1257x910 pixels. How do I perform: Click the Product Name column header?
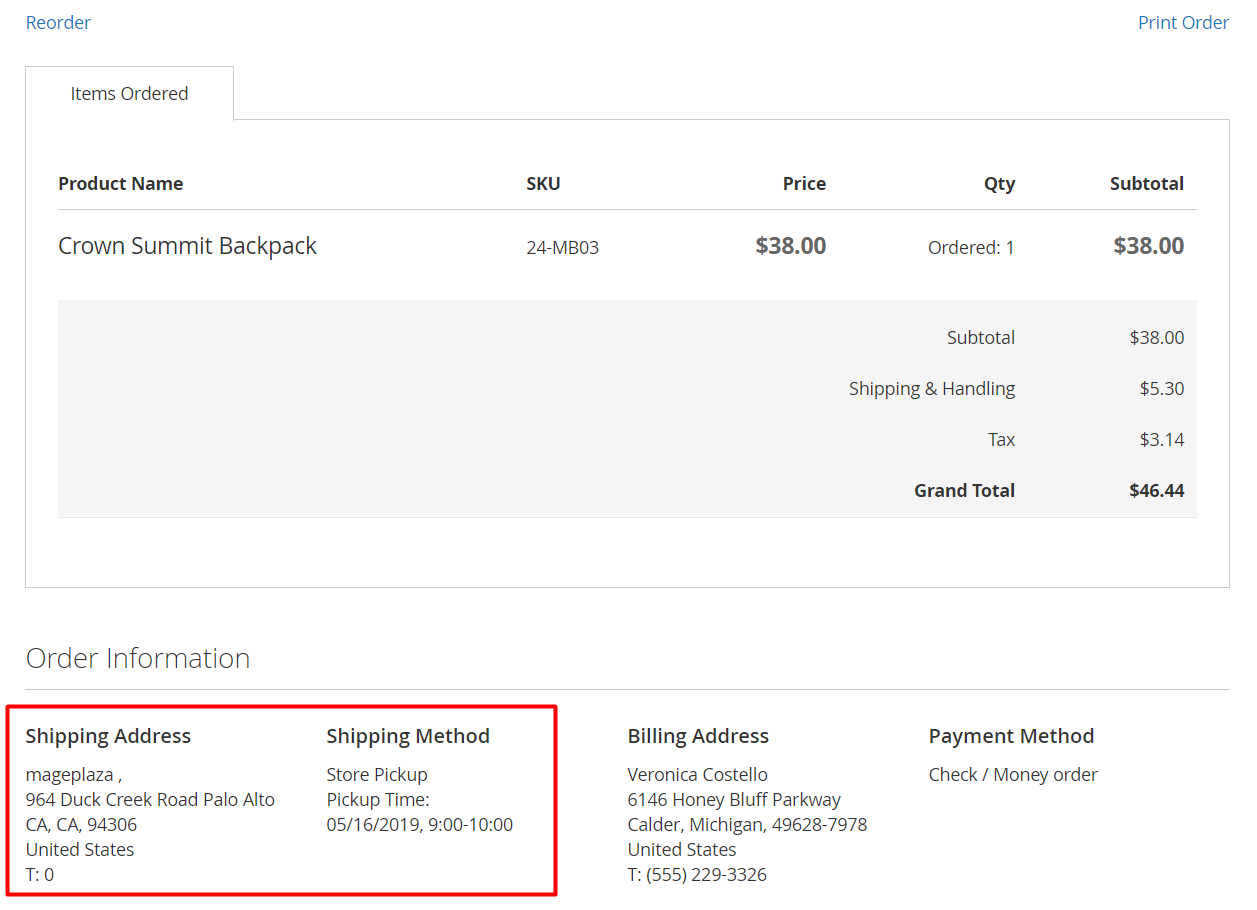point(120,183)
